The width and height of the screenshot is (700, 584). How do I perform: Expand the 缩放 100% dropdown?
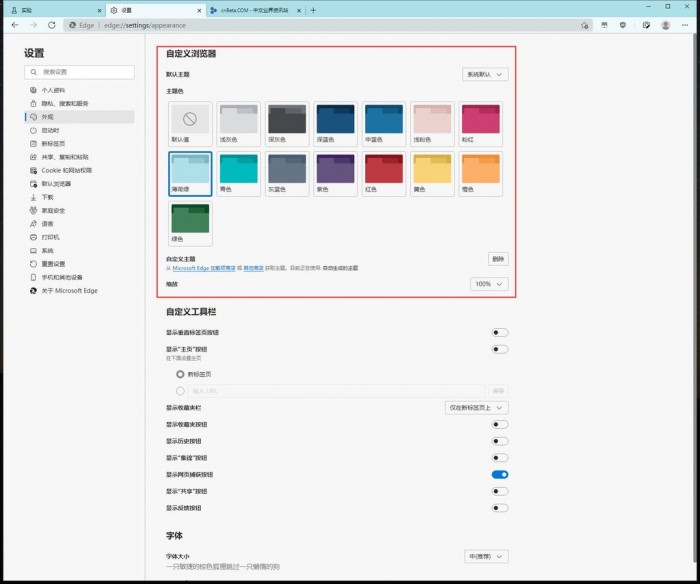[489, 284]
